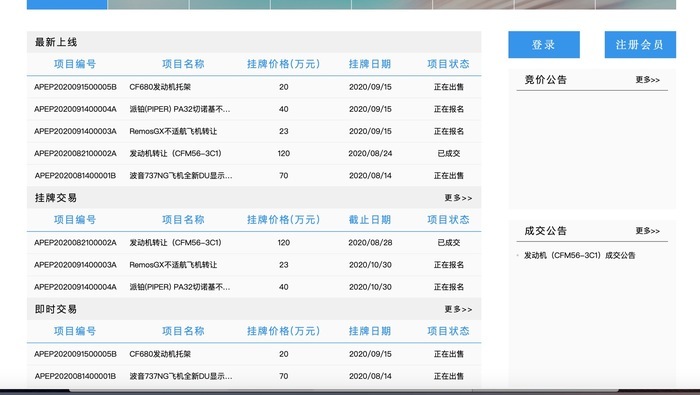
Task: Click 已成交 status in 挂牌交易 list
Action: (449, 243)
